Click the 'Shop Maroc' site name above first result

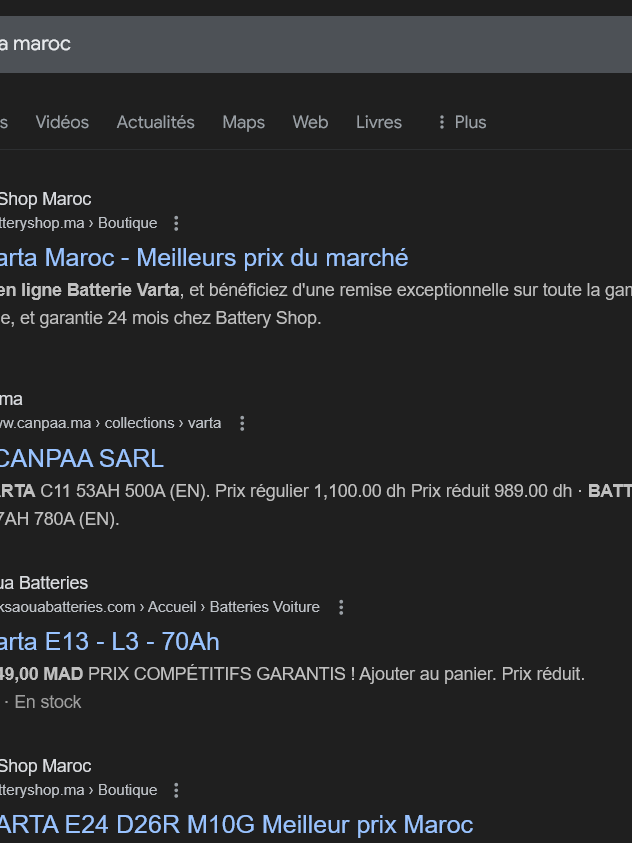pyautogui.click(x=45, y=199)
